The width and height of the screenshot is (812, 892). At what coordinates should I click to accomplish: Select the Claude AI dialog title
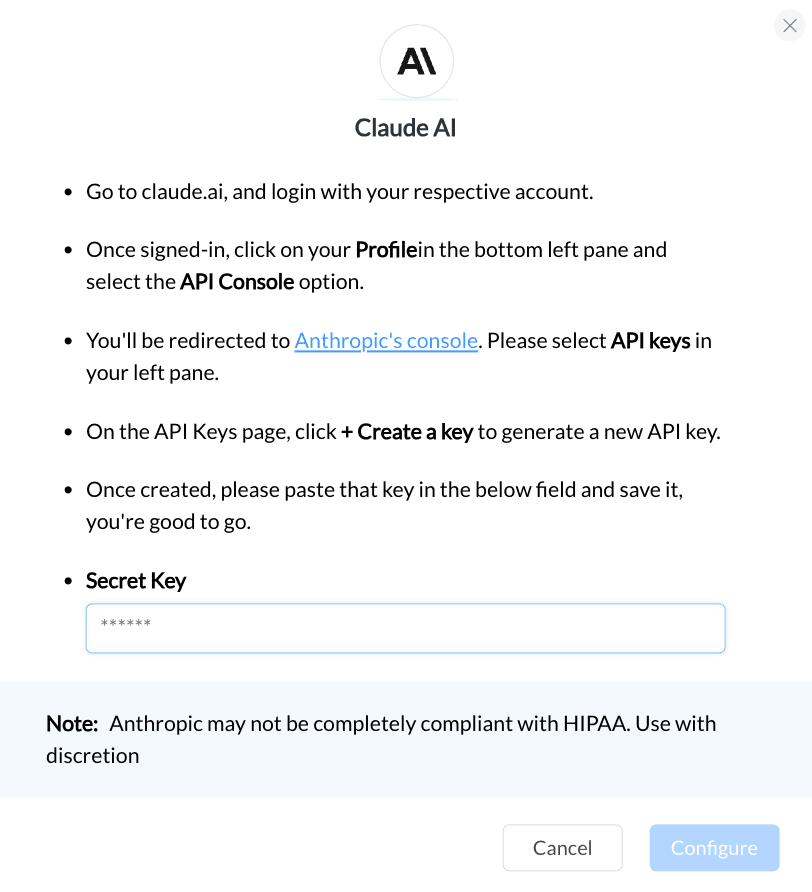tap(405, 128)
